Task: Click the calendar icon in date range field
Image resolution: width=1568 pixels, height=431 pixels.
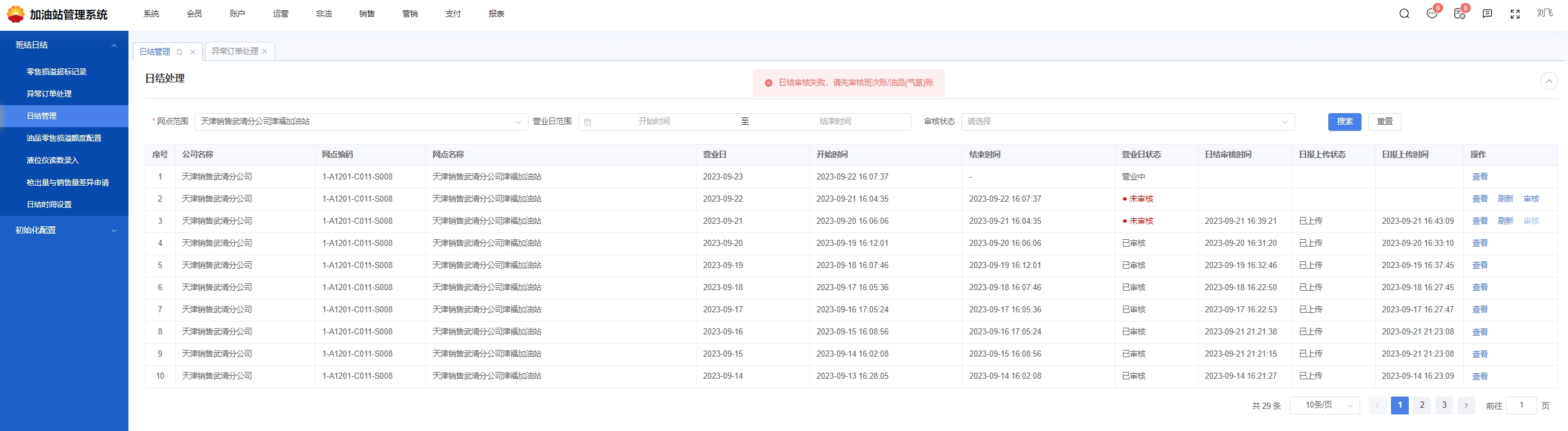Action: (x=588, y=122)
